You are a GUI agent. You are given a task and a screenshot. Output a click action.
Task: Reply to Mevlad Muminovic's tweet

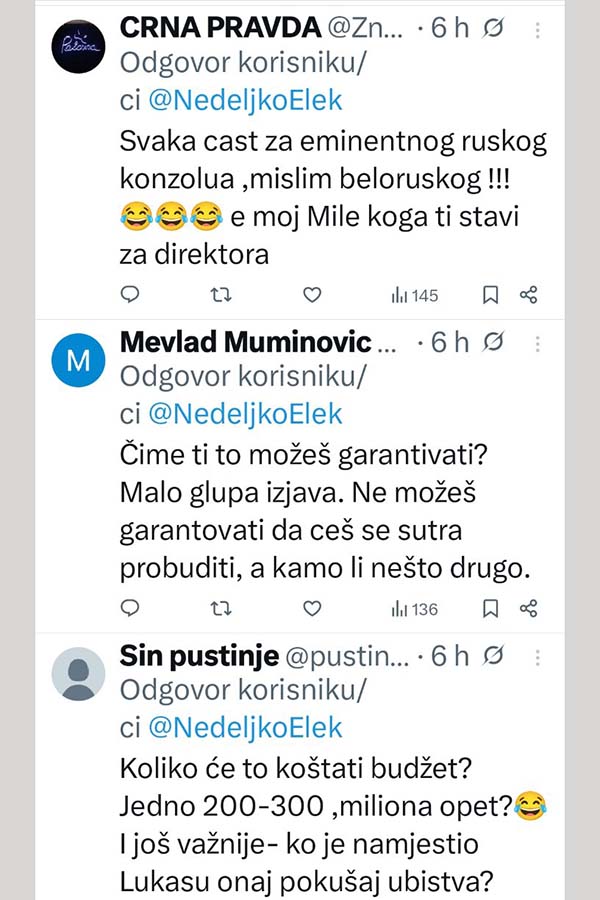(x=129, y=608)
